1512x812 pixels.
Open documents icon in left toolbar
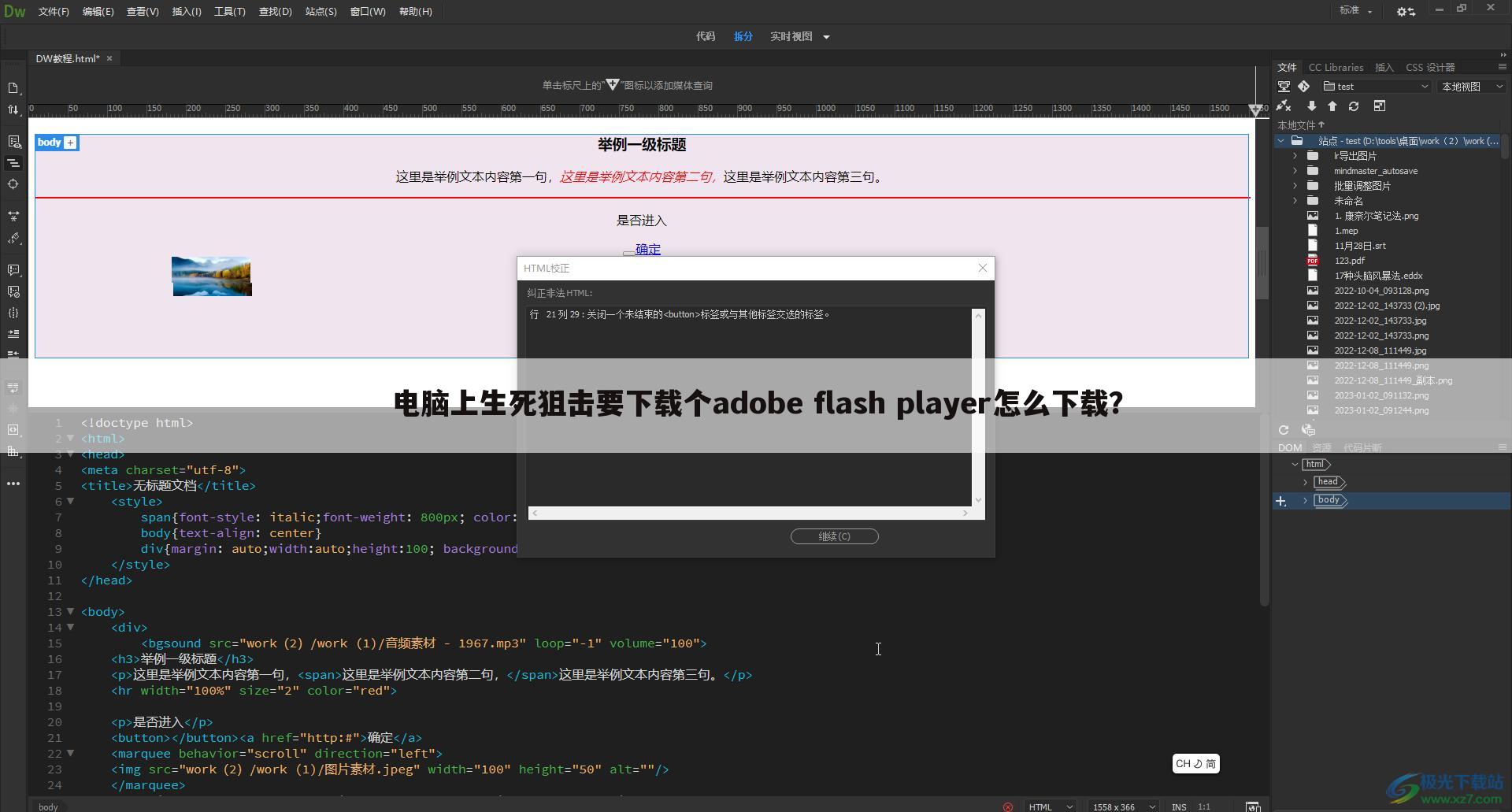pyautogui.click(x=13, y=88)
